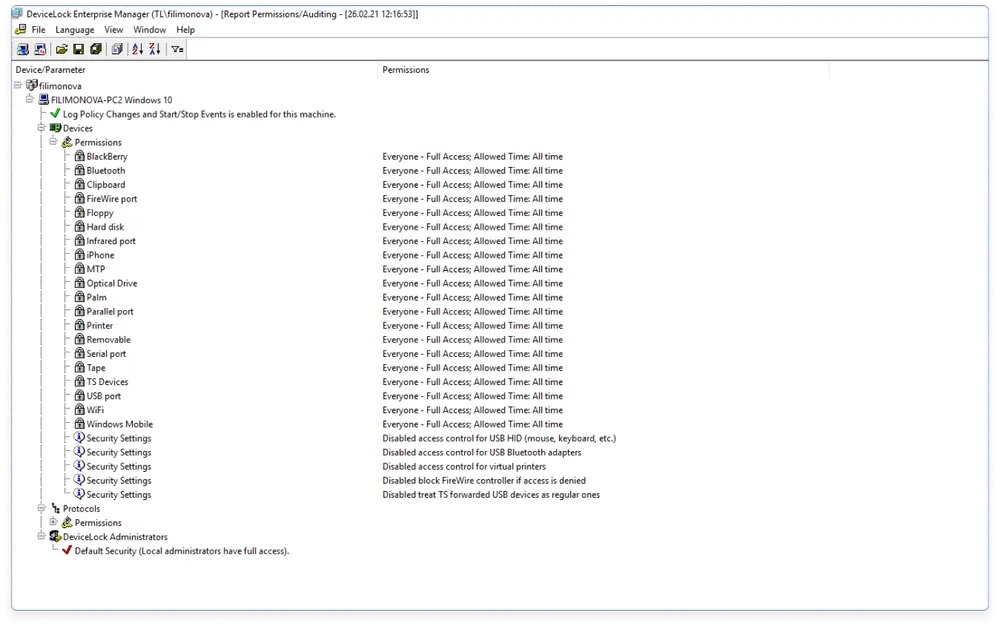Click 'Disabled access control for USB HID' text

point(499,438)
